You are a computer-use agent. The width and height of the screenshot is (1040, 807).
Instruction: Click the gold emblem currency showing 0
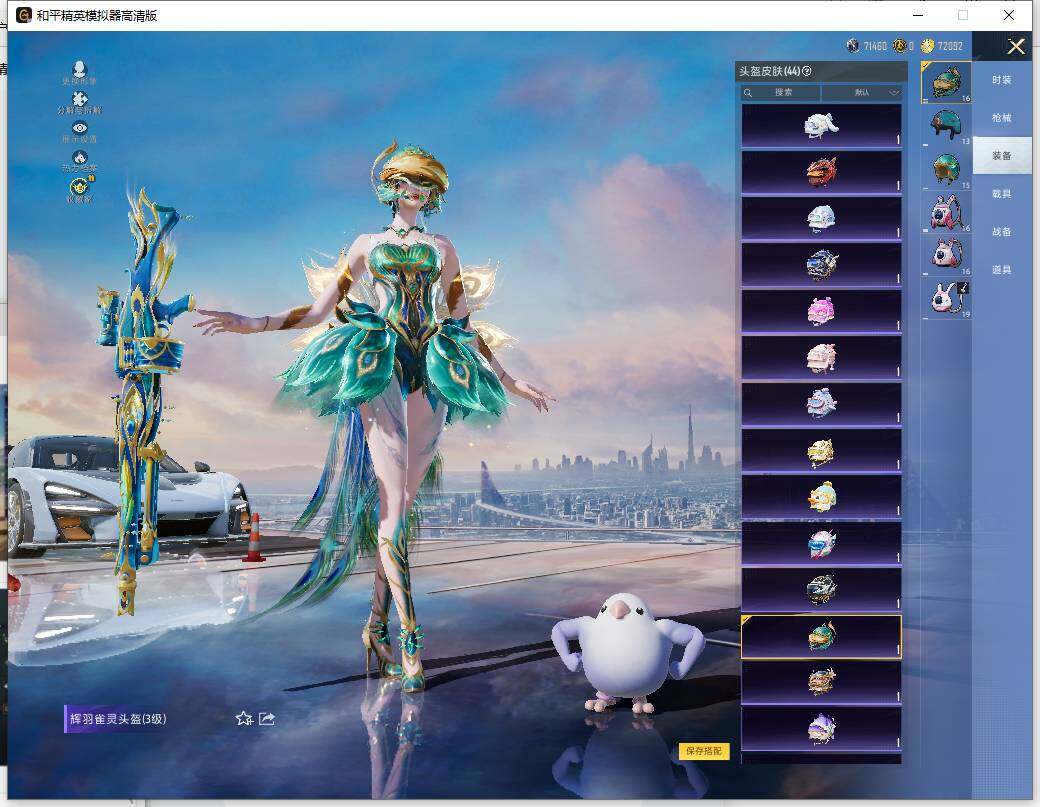[x=899, y=46]
